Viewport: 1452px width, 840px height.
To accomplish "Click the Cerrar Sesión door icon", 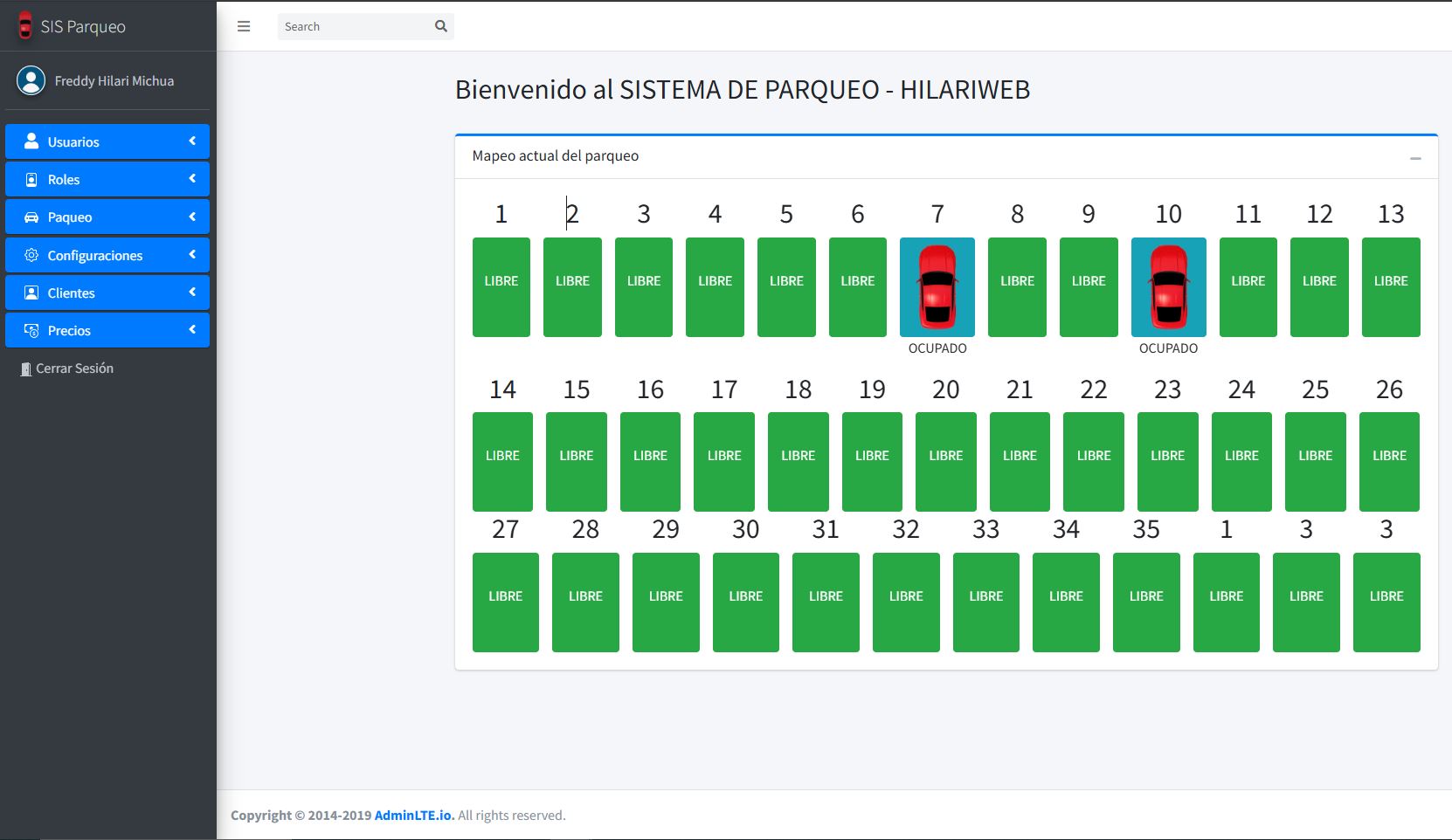I will click(x=25, y=369).
